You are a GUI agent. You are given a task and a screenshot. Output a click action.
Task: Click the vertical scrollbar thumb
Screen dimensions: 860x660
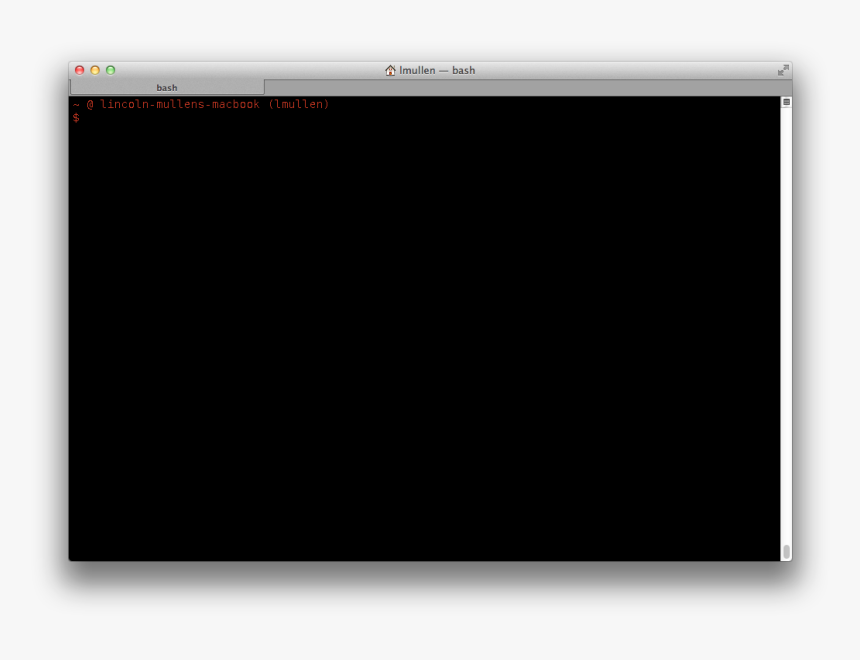point(787,552)
